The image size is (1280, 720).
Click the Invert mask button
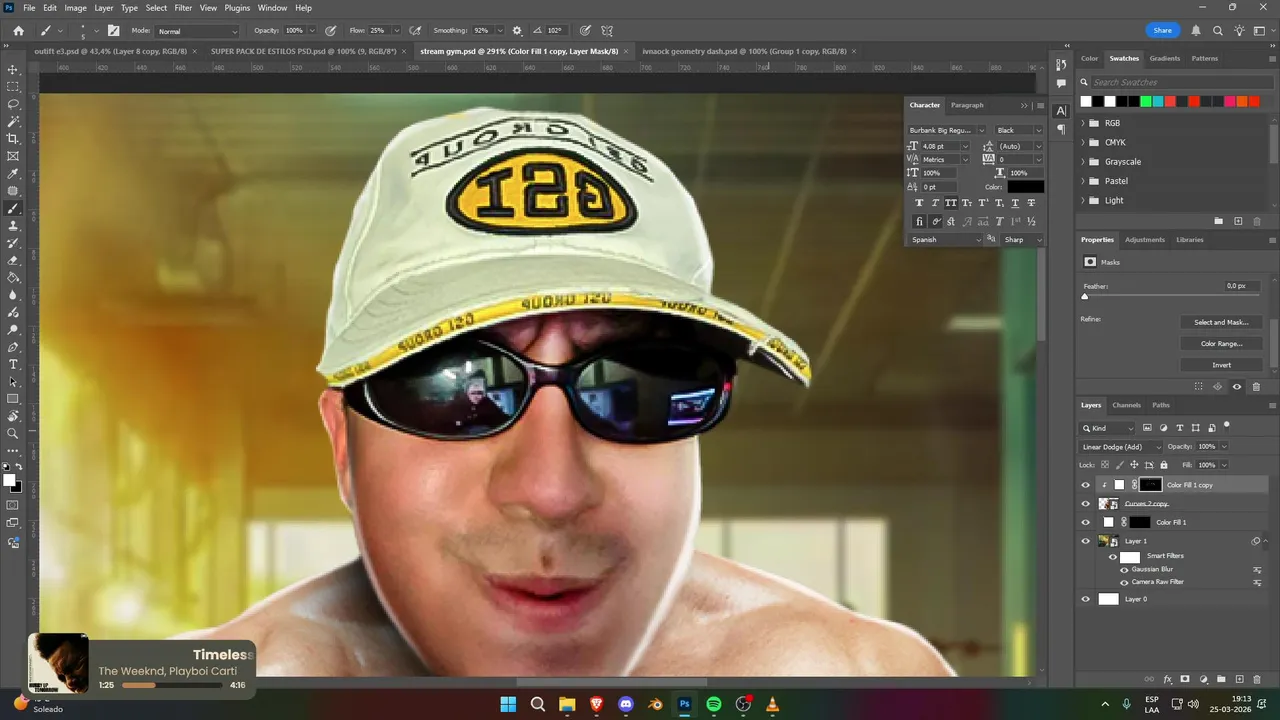coord(1221,365)
